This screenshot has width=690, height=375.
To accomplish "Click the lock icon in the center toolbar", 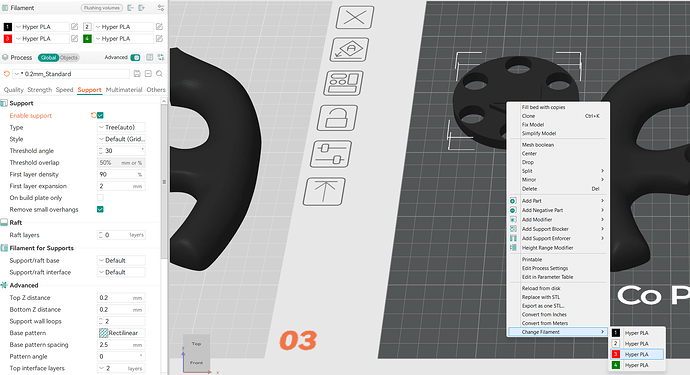I will click(337, 118).
